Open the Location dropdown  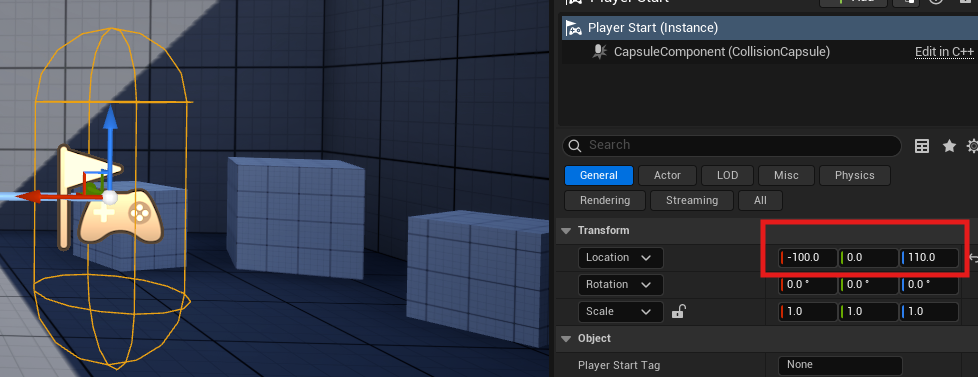point(621,258)
